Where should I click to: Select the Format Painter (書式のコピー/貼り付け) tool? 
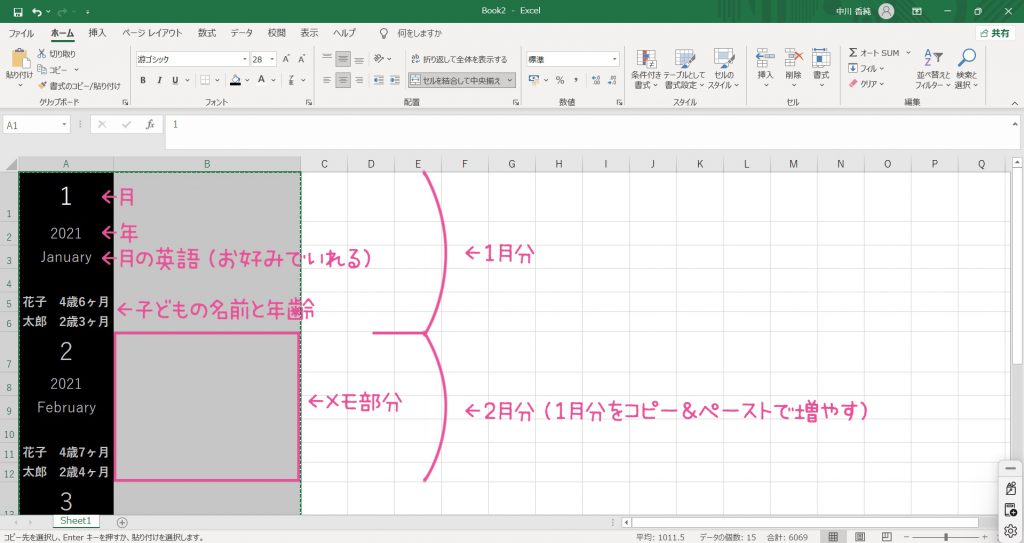click(x=42, y=86)
